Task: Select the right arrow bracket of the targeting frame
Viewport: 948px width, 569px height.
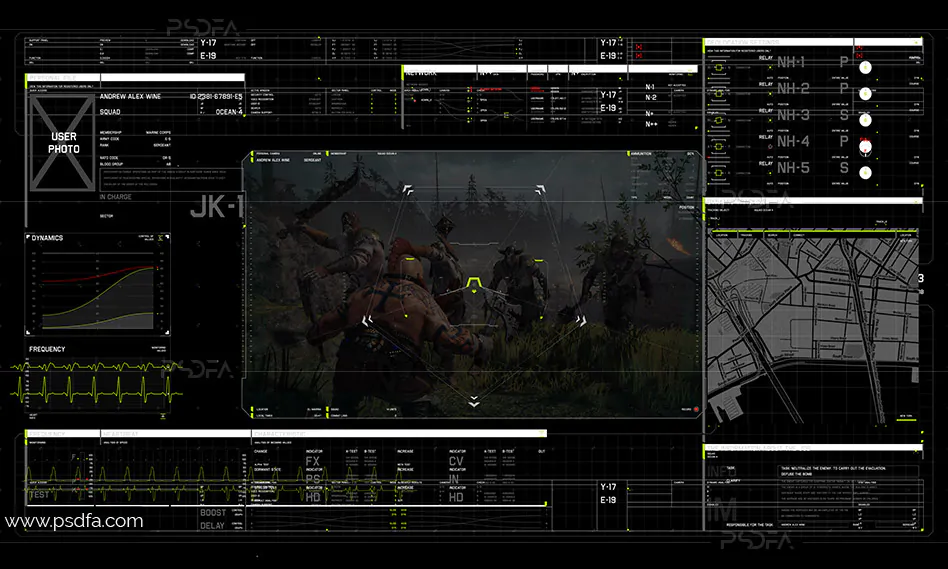Action: 581,320
